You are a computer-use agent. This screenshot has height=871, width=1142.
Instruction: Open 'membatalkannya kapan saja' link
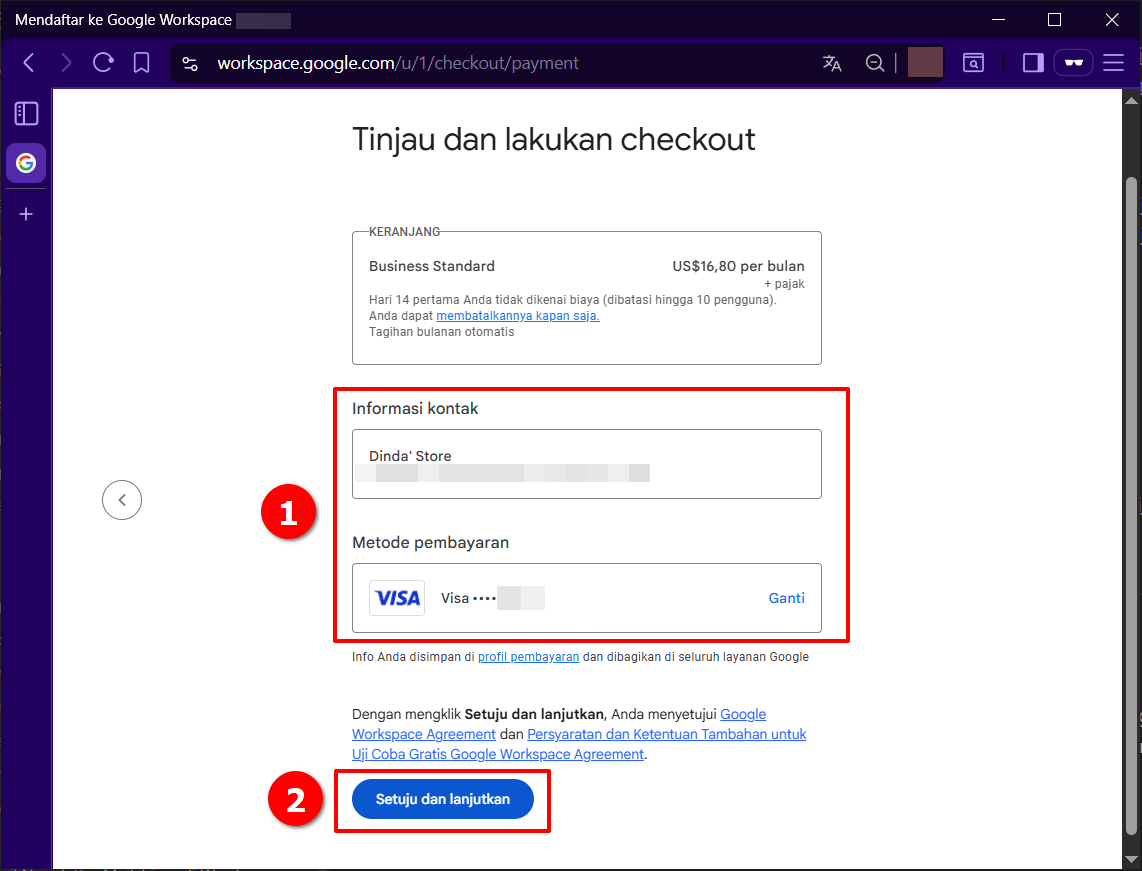click(518, 316)
